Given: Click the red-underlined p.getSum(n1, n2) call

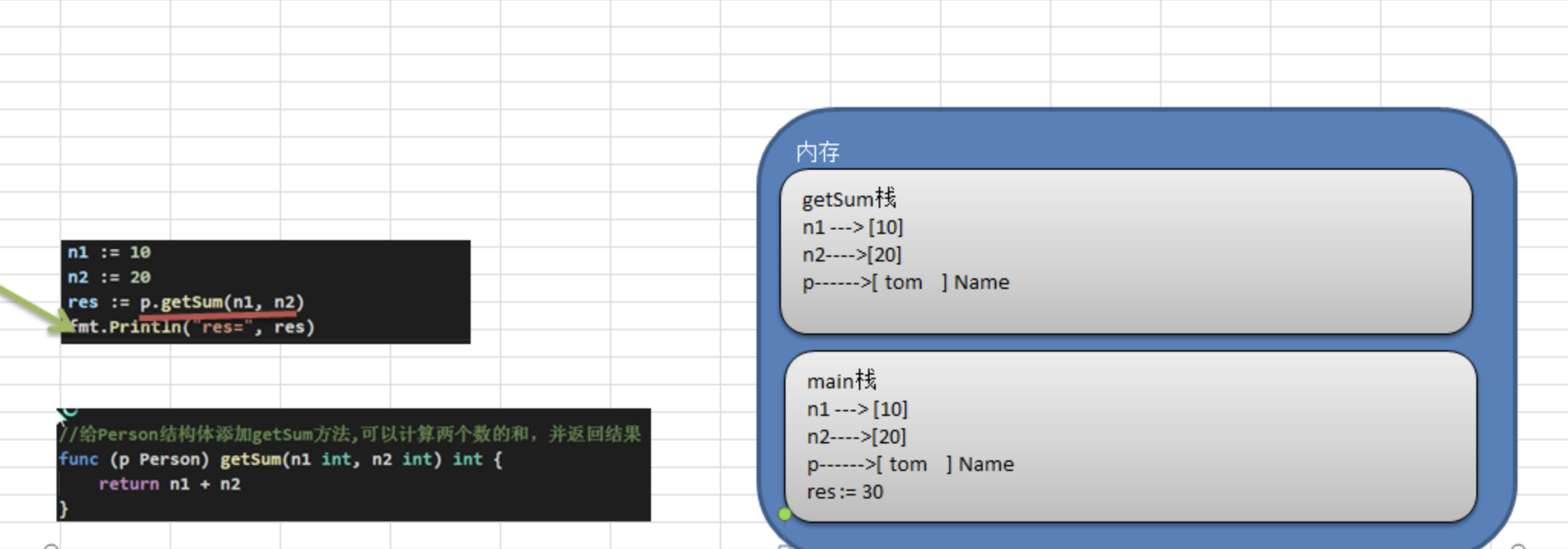Looking at the screenshot, I should (x=222, y=302).
